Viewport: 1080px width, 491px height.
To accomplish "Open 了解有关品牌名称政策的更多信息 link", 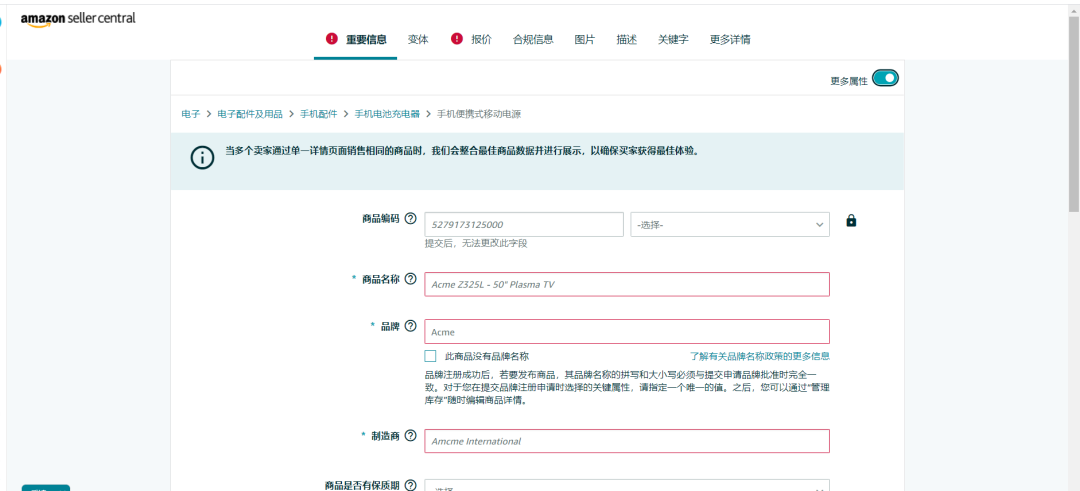I will pos(760,356).
